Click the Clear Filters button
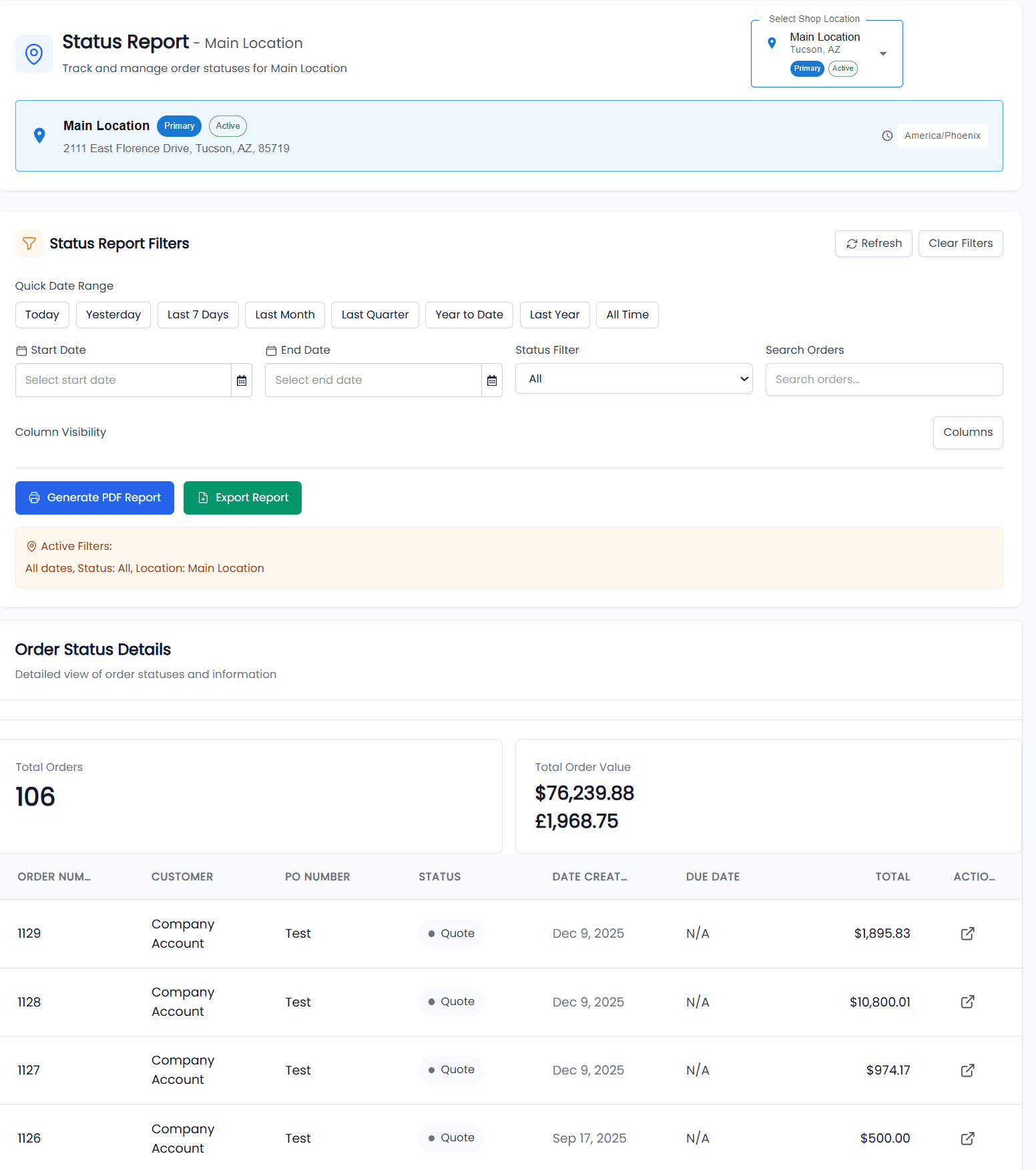 (x=961, y=244)
